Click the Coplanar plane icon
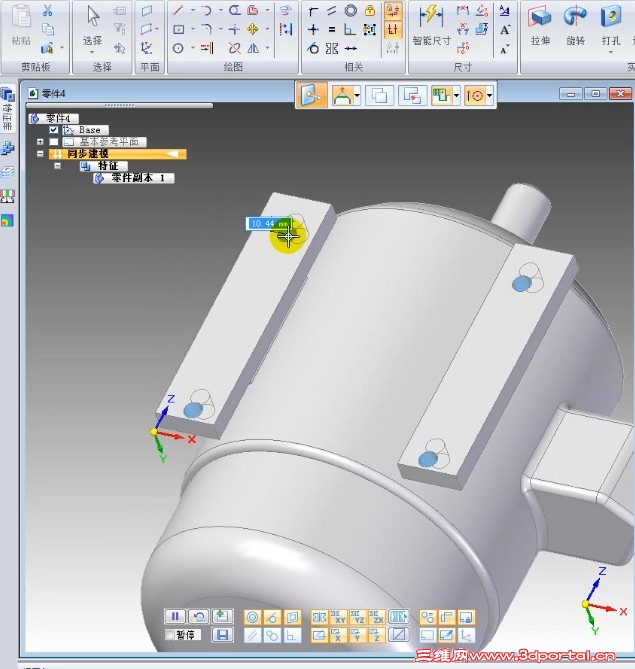Viewport: 635px width, 669px height. pos(147,11)
